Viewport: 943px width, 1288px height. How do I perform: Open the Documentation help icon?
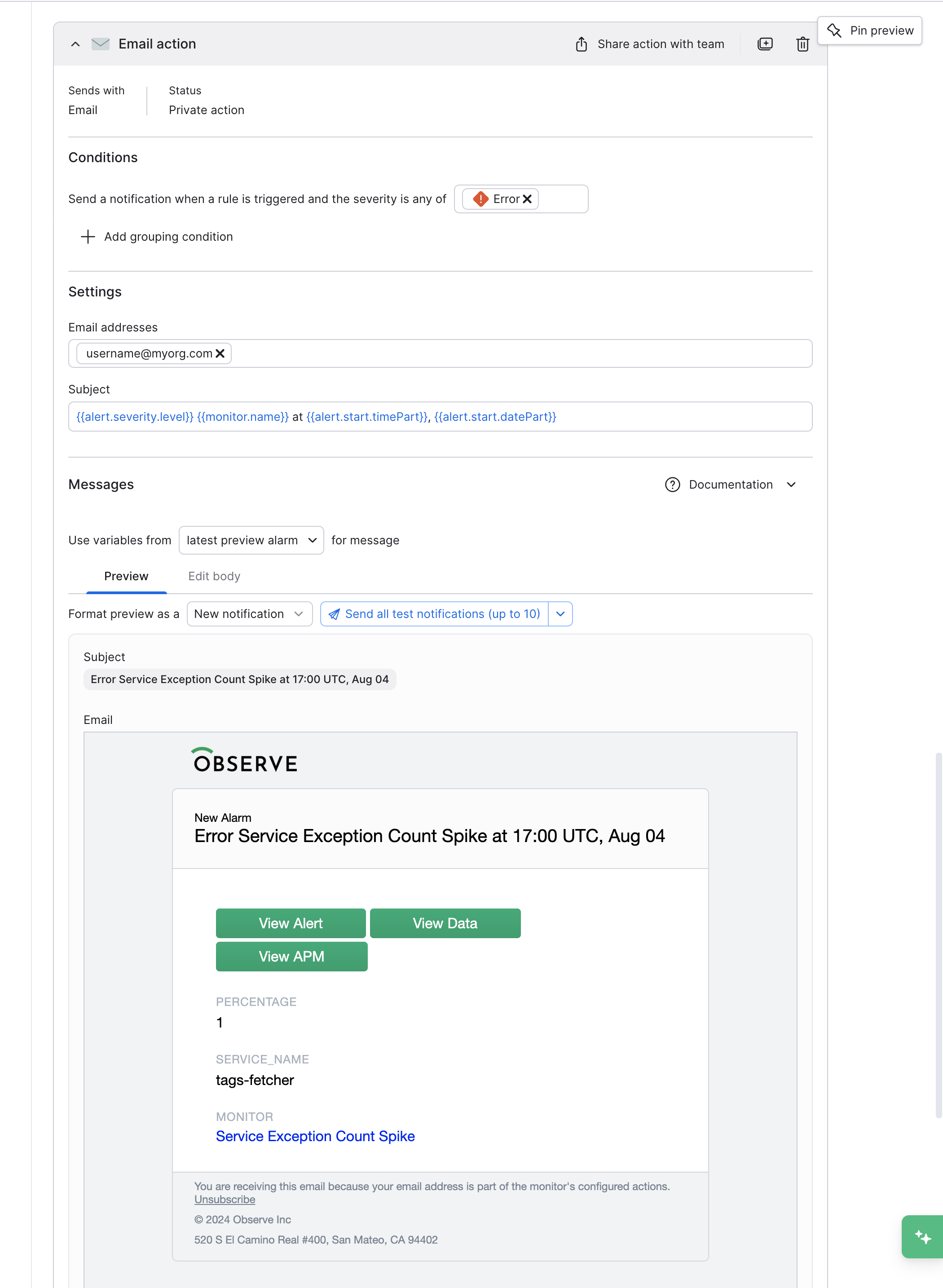672,485
